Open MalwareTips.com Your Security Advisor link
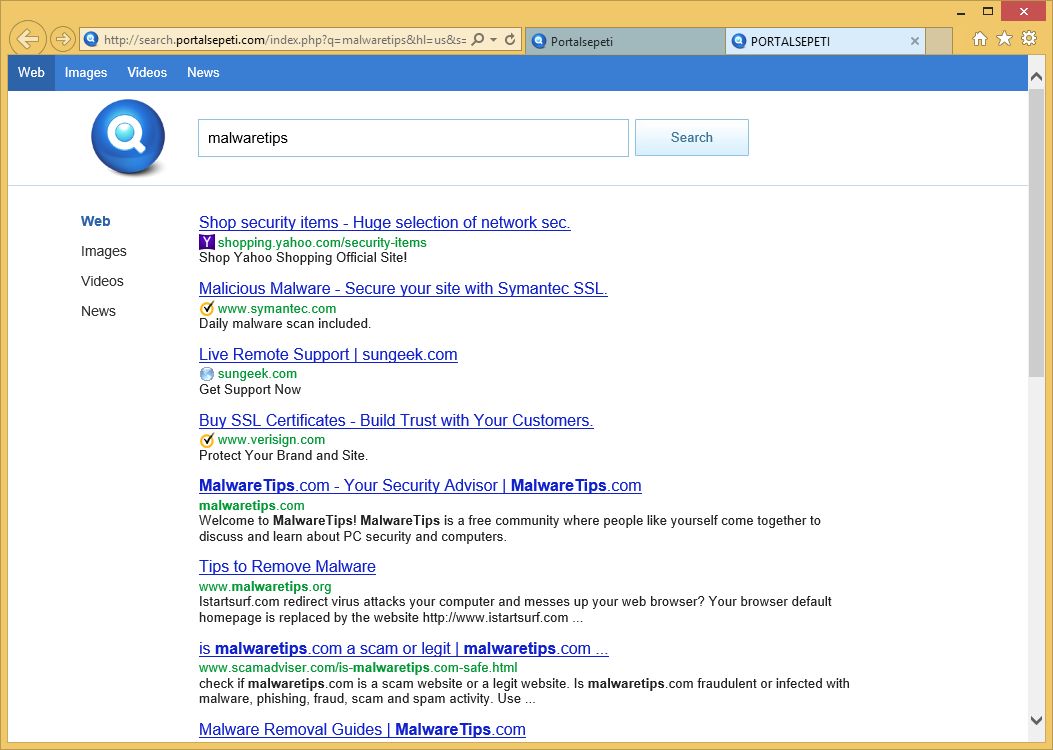The image size is (1053, 750). (x=420, y=485)
